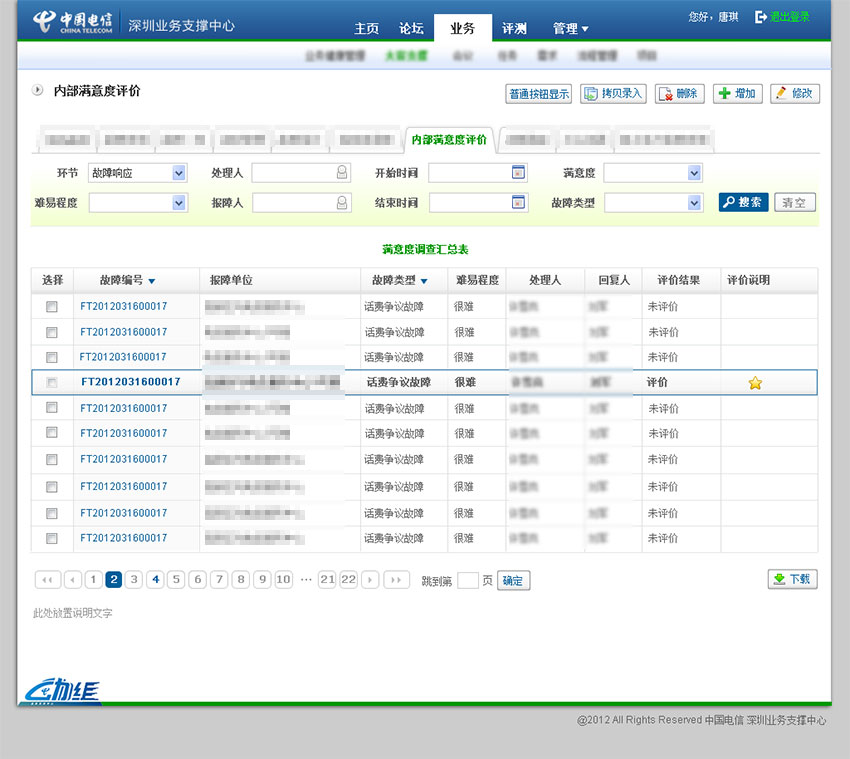Click the calendar icon for 开始时间
850x759 pixels.
click(518, 173)
